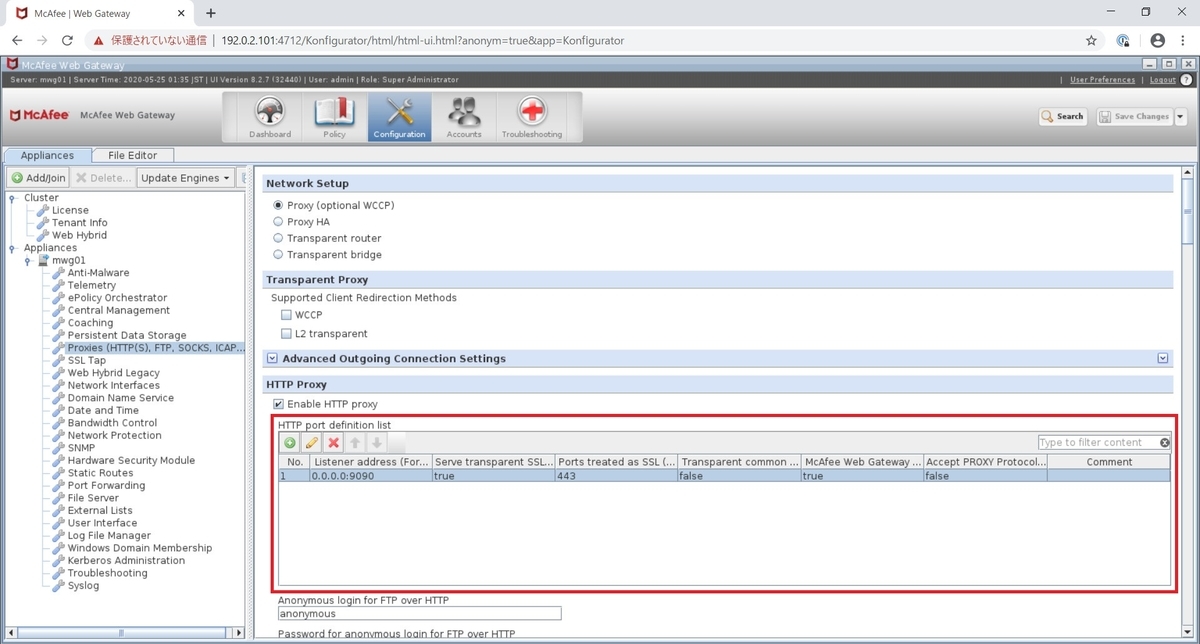
Task: Clear the port list filter field
Action: click(x=1164, y=443)
